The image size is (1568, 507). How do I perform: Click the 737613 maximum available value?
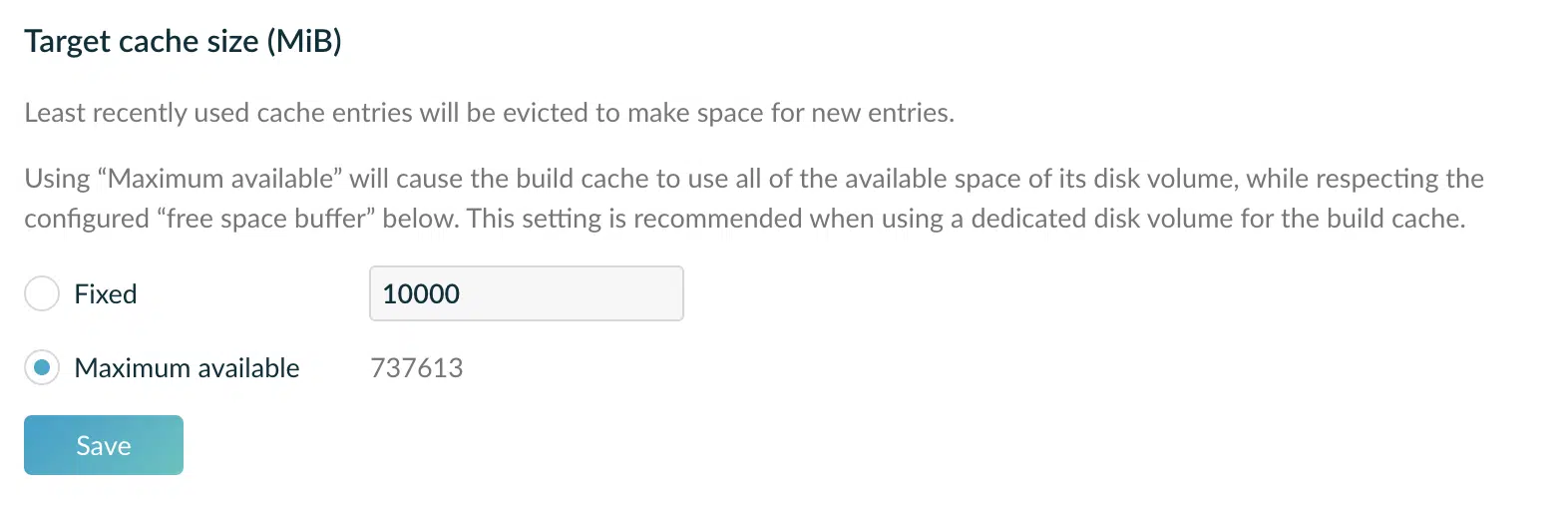pos(417,368)
